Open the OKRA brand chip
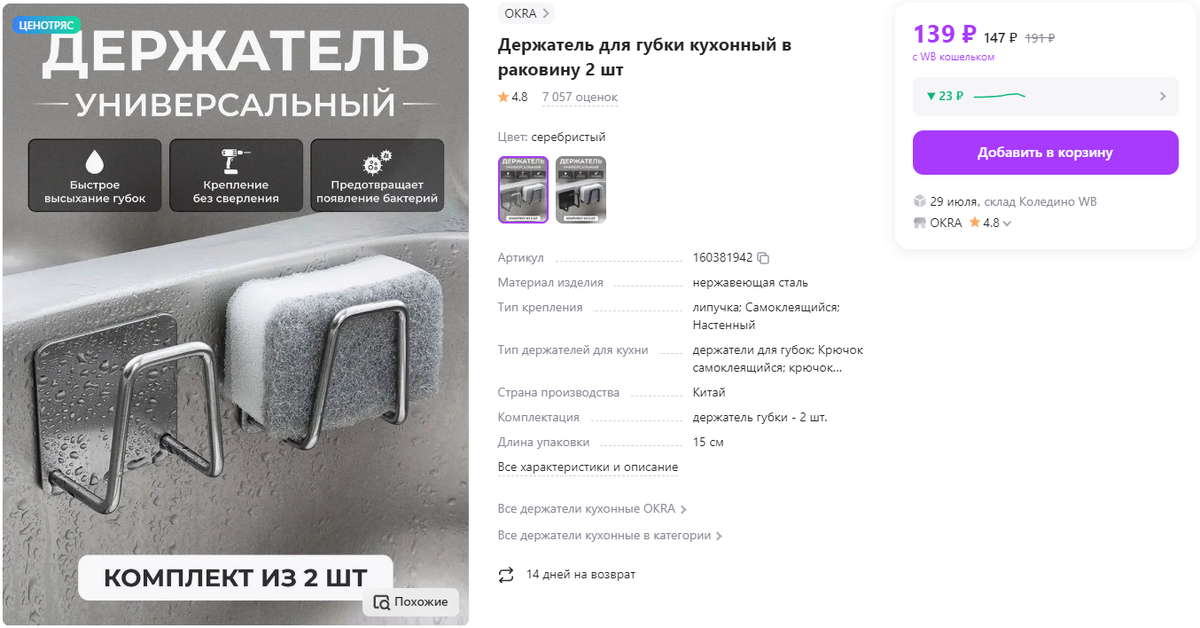Image resolution: width=1200 pixels, height=628 pixels. click(x=526, y=14)
